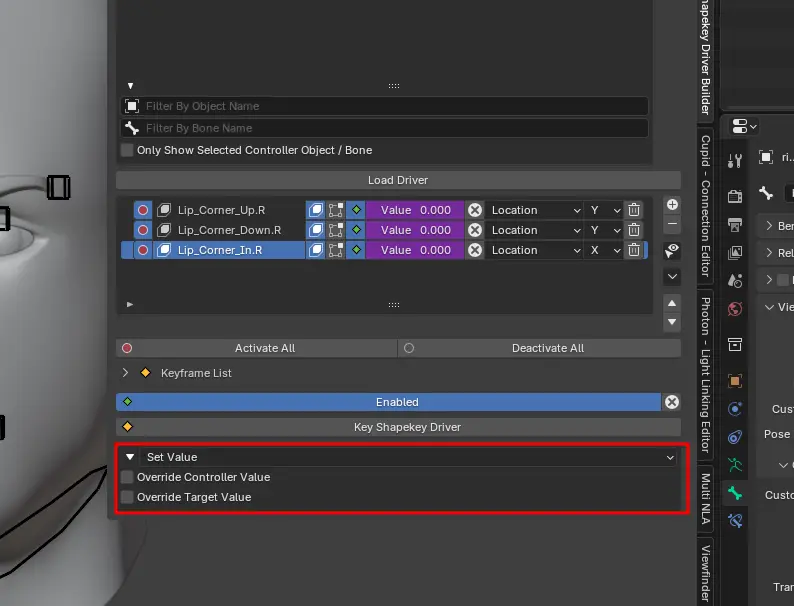Click the Lip_Corner_Down.R purple Value field
The height and width of the screenshot is (606, 794).
point(414,230)
